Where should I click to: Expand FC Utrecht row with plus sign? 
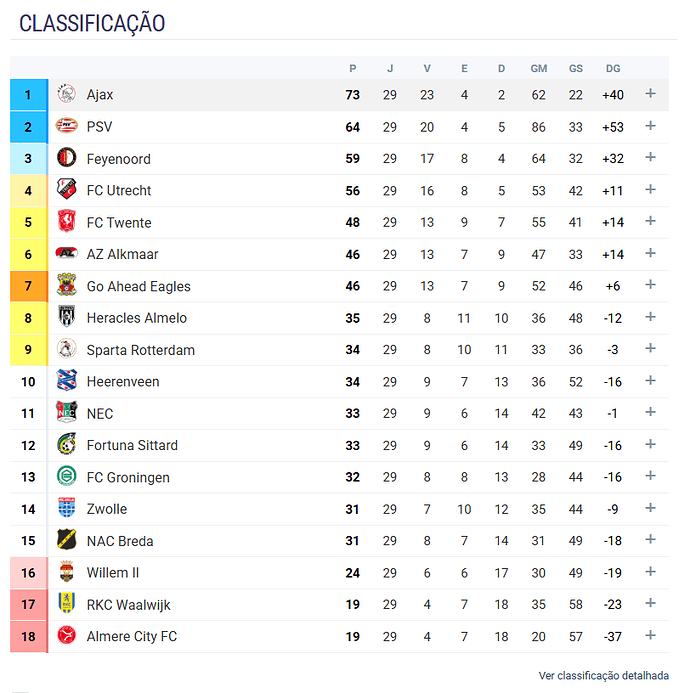pyautogui.click(x=650, y=190)
